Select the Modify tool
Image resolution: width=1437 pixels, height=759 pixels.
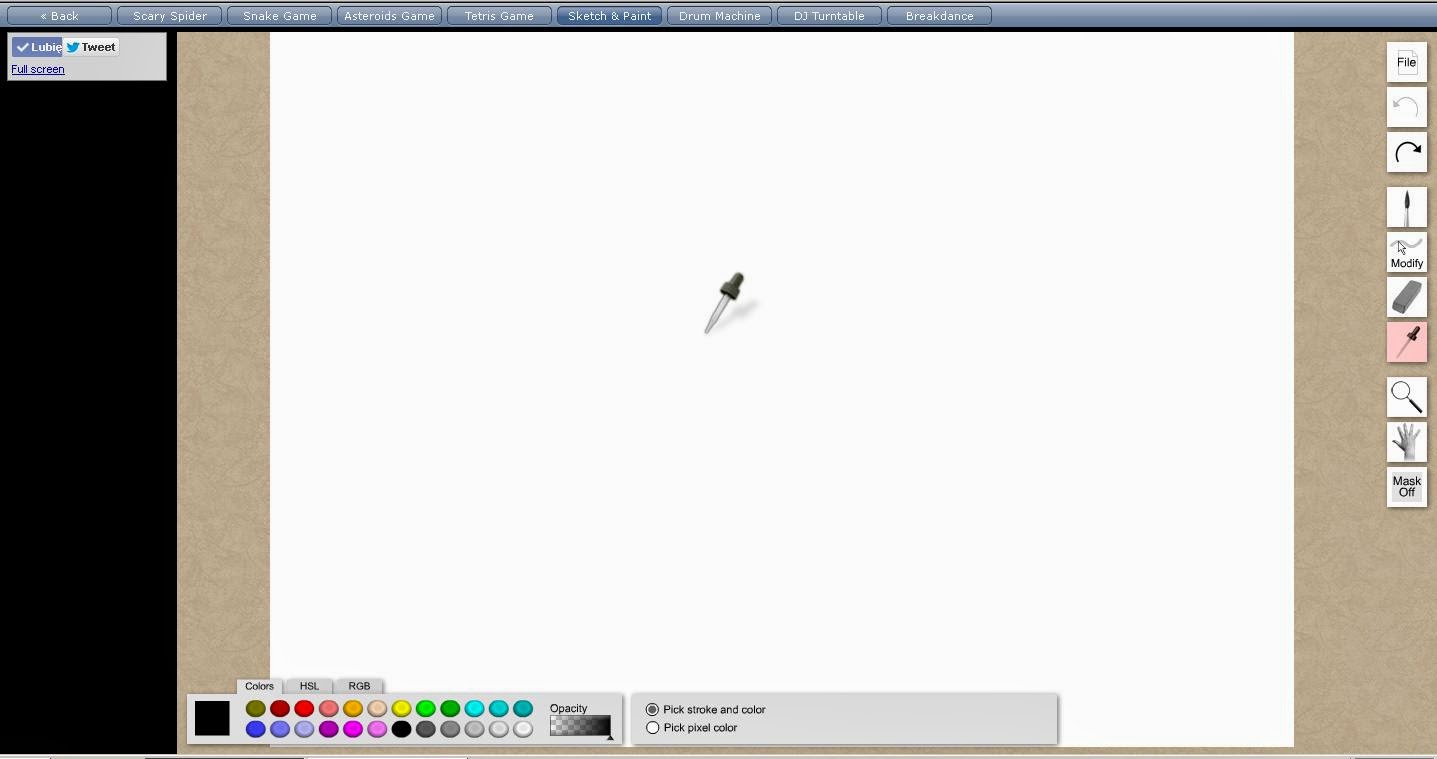(x=1406, y=252)
